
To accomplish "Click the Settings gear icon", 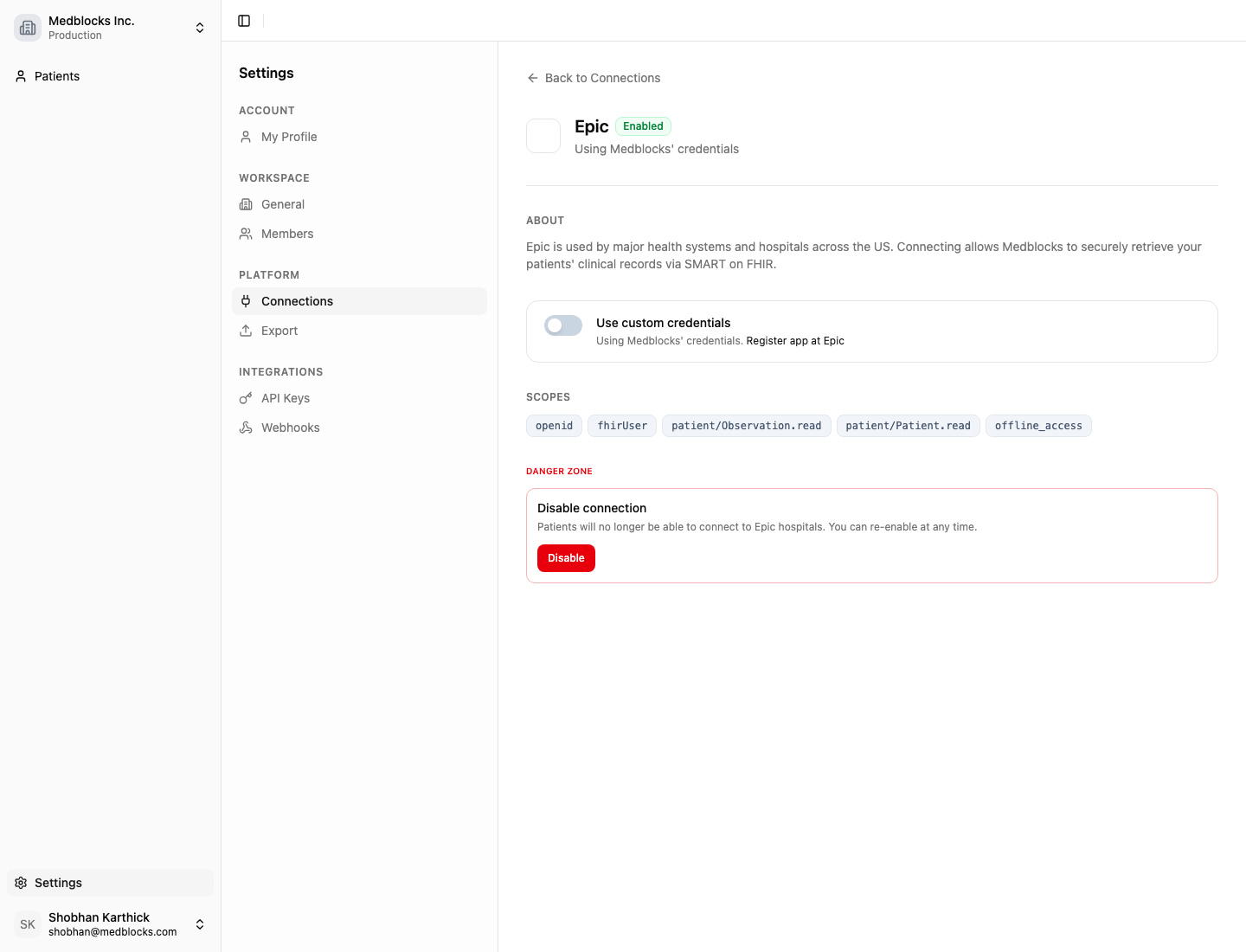I will (21, 883).
